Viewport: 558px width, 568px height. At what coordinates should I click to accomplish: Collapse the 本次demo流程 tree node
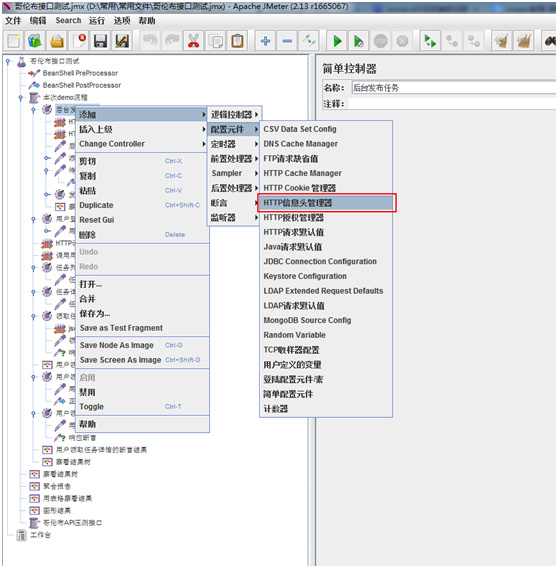[x=21, y=97]
